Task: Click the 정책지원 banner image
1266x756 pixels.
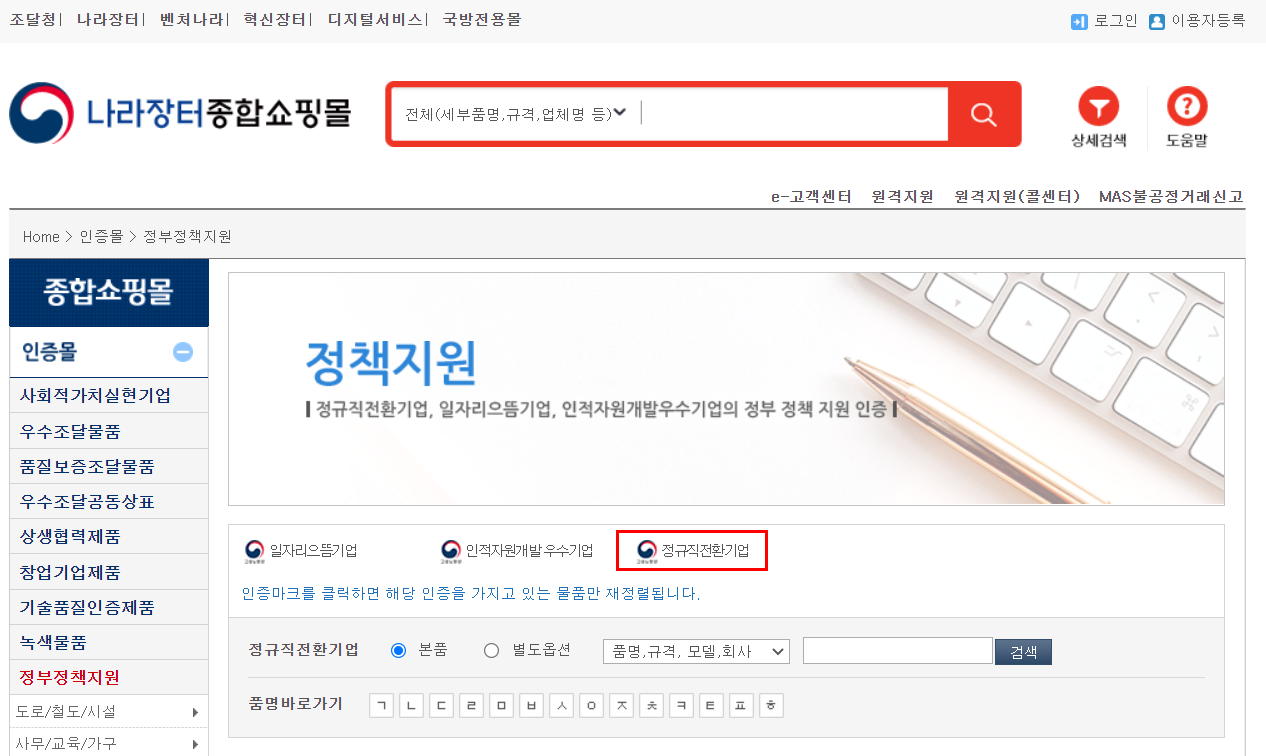Action: 726,389
